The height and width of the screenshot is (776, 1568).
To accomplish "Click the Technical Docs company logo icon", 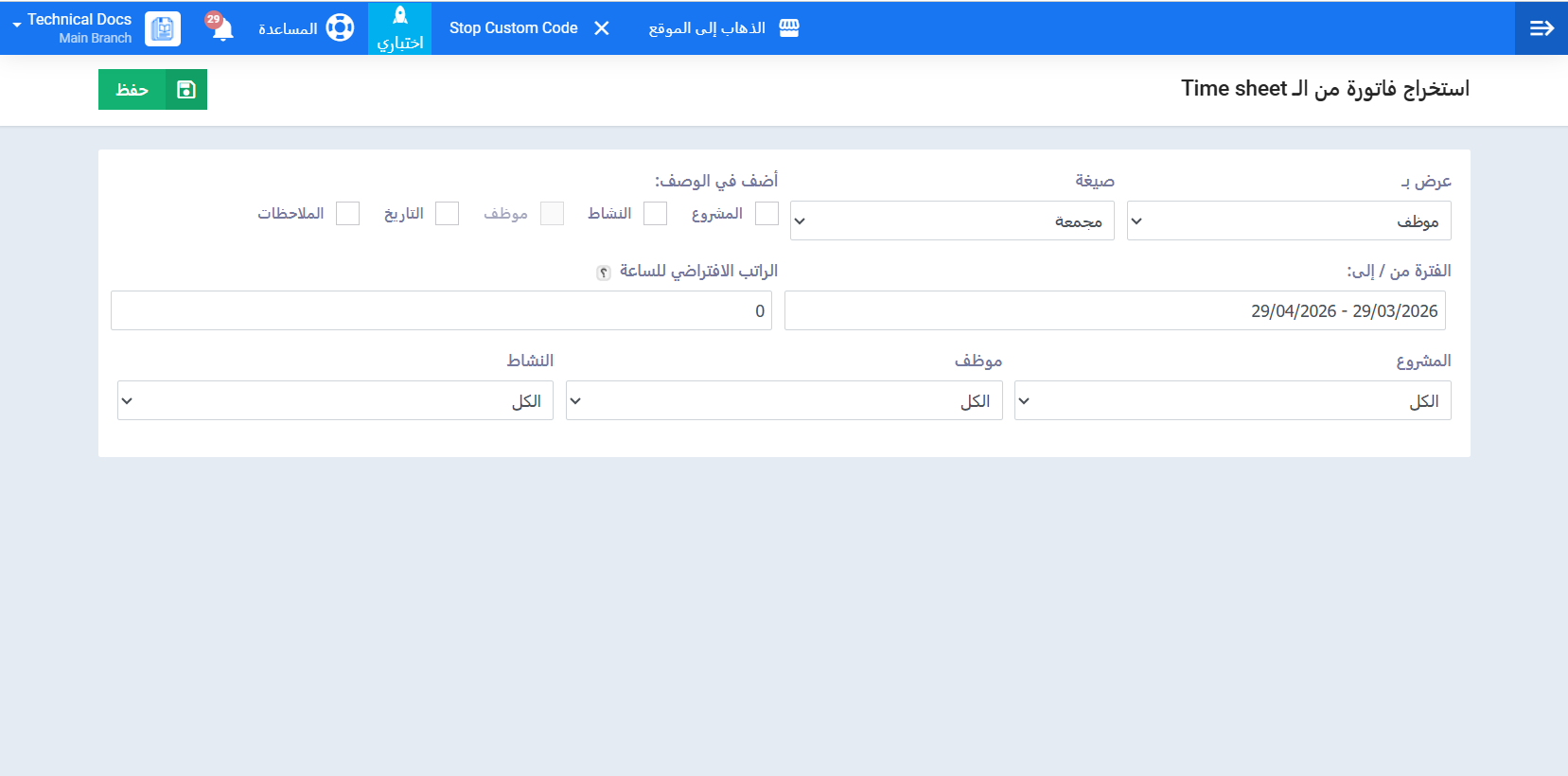I will pos(163,28).
